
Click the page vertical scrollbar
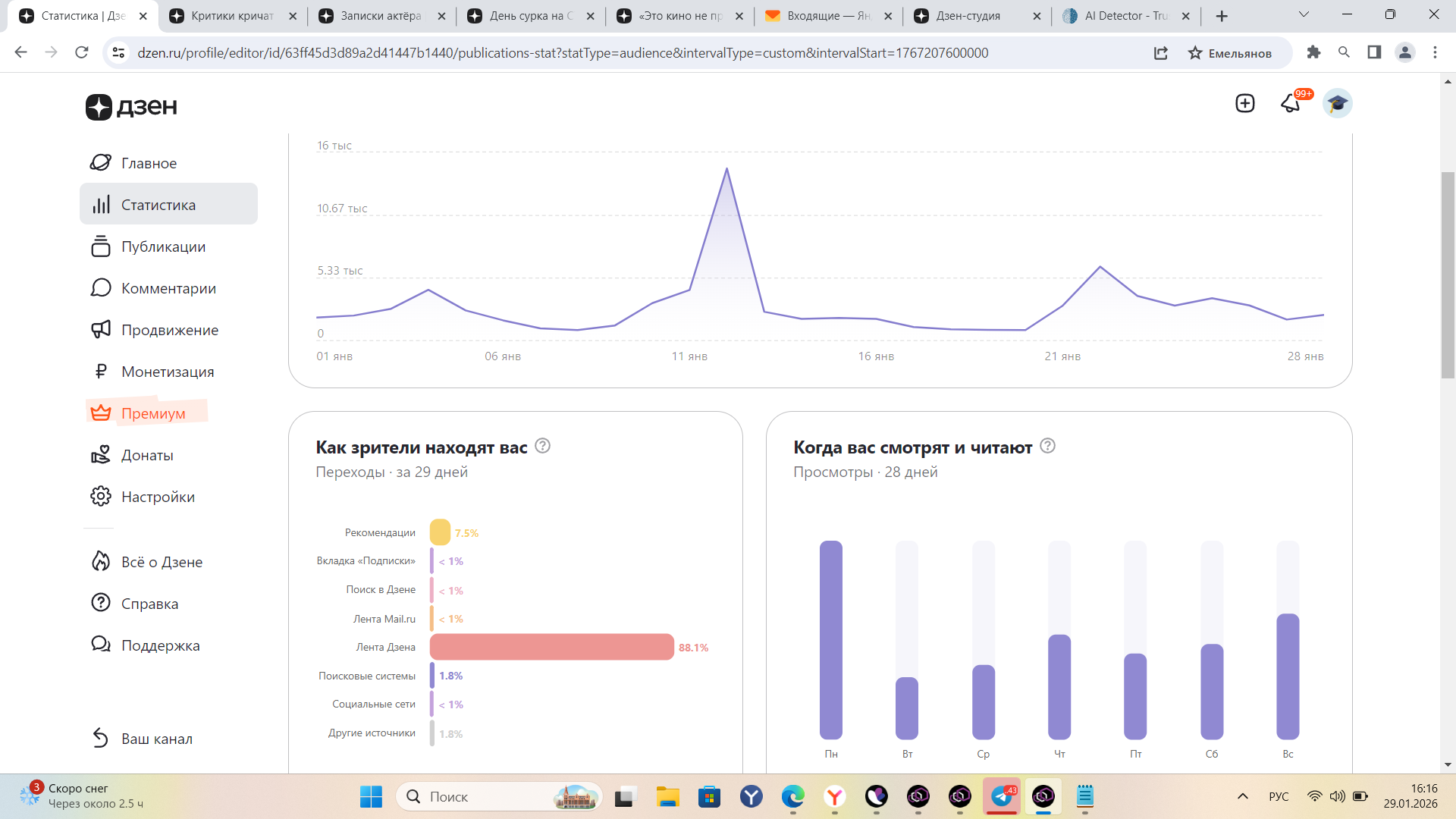point(1448,275)
